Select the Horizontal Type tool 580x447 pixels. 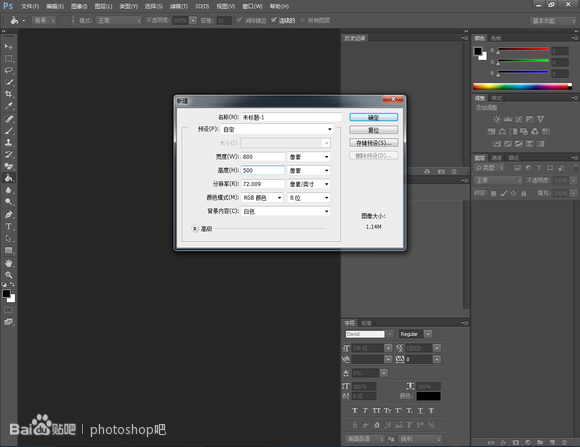(x=9, y=226)
